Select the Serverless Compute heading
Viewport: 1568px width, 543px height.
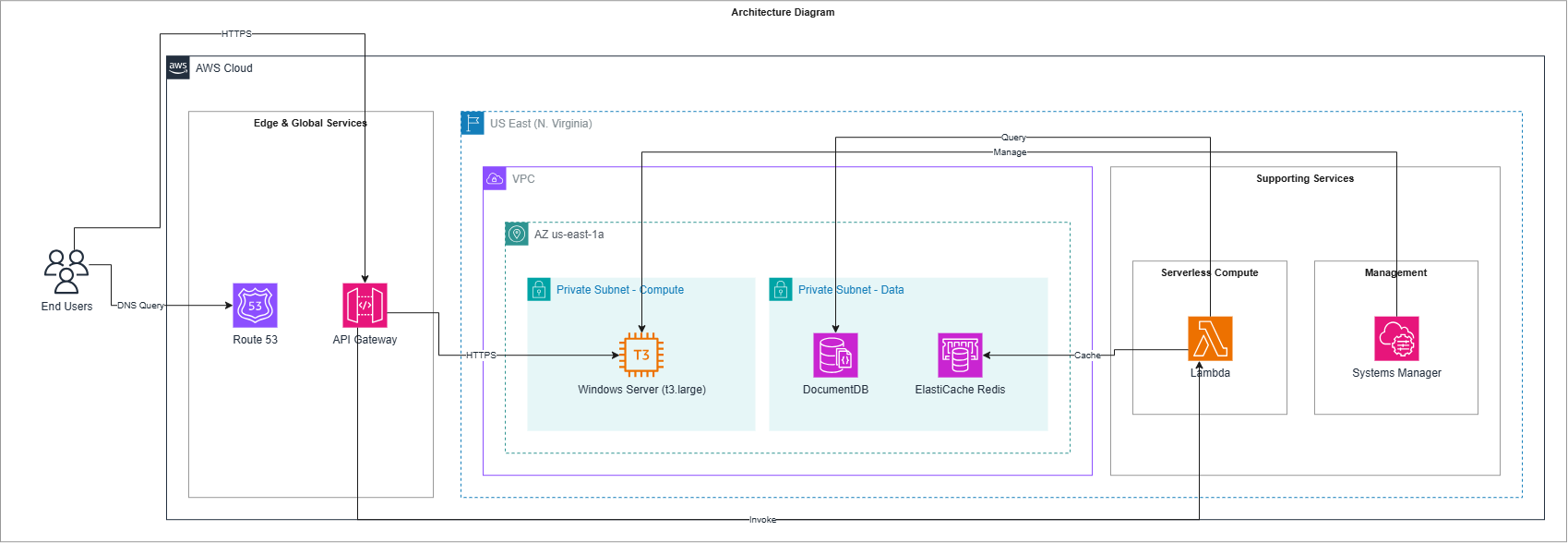coord(1210,272)
